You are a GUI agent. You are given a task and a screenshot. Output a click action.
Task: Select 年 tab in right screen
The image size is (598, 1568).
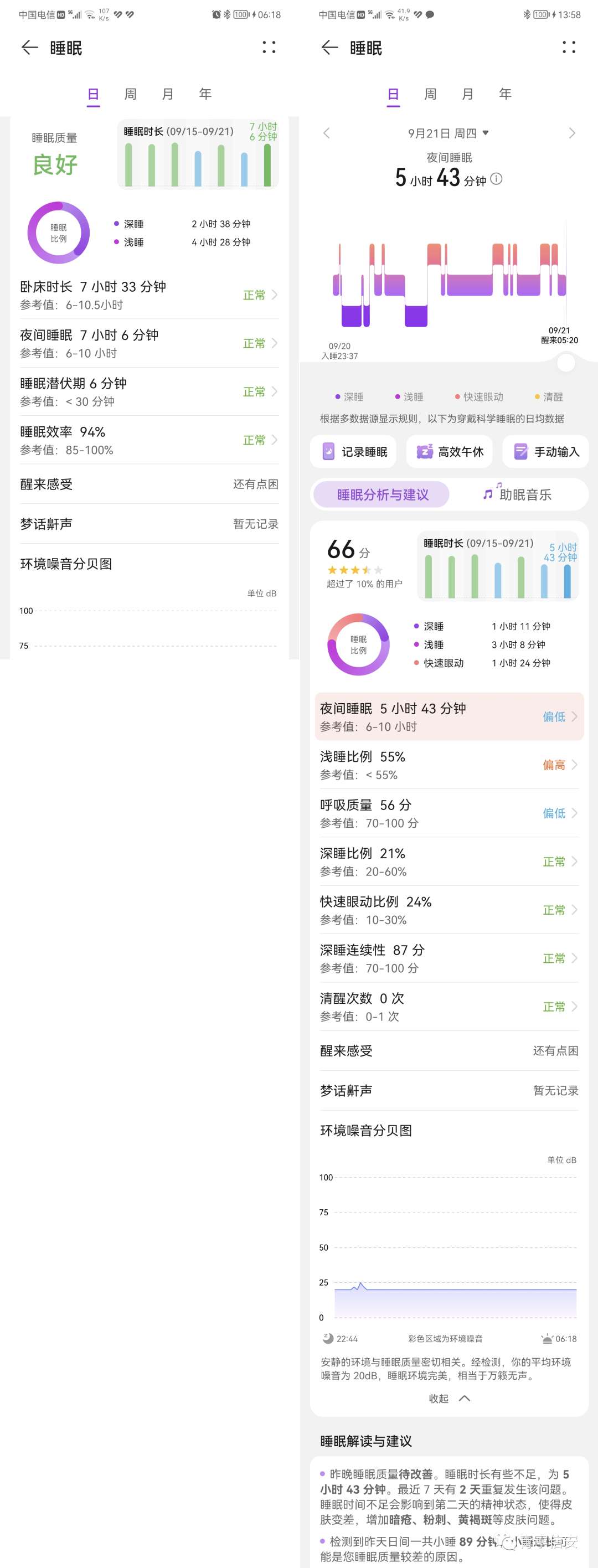pos(506,94)
